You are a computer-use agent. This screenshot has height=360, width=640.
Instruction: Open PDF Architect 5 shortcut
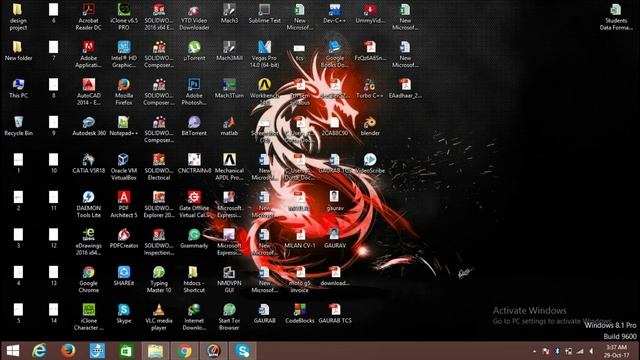124,204
